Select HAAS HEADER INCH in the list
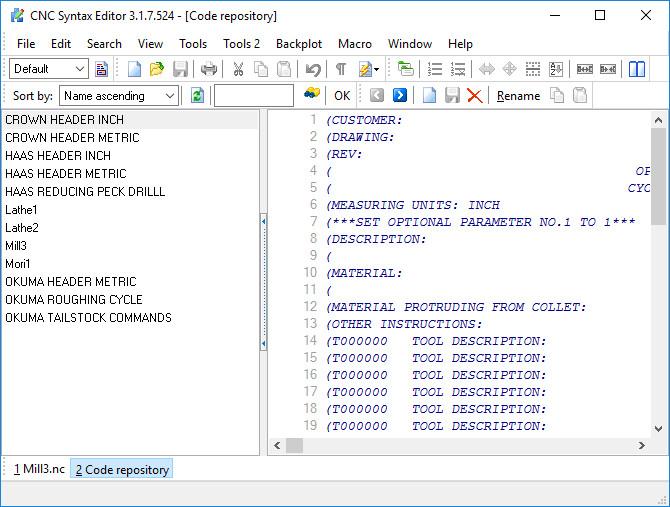This screenshot has width=670, height=507. (131, 155)
